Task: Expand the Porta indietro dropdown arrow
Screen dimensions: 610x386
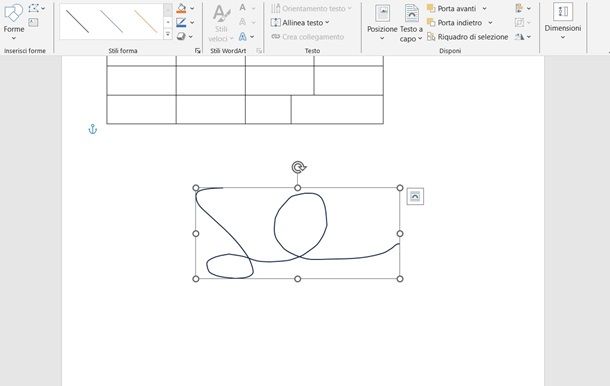Action: tap(490, 23)
